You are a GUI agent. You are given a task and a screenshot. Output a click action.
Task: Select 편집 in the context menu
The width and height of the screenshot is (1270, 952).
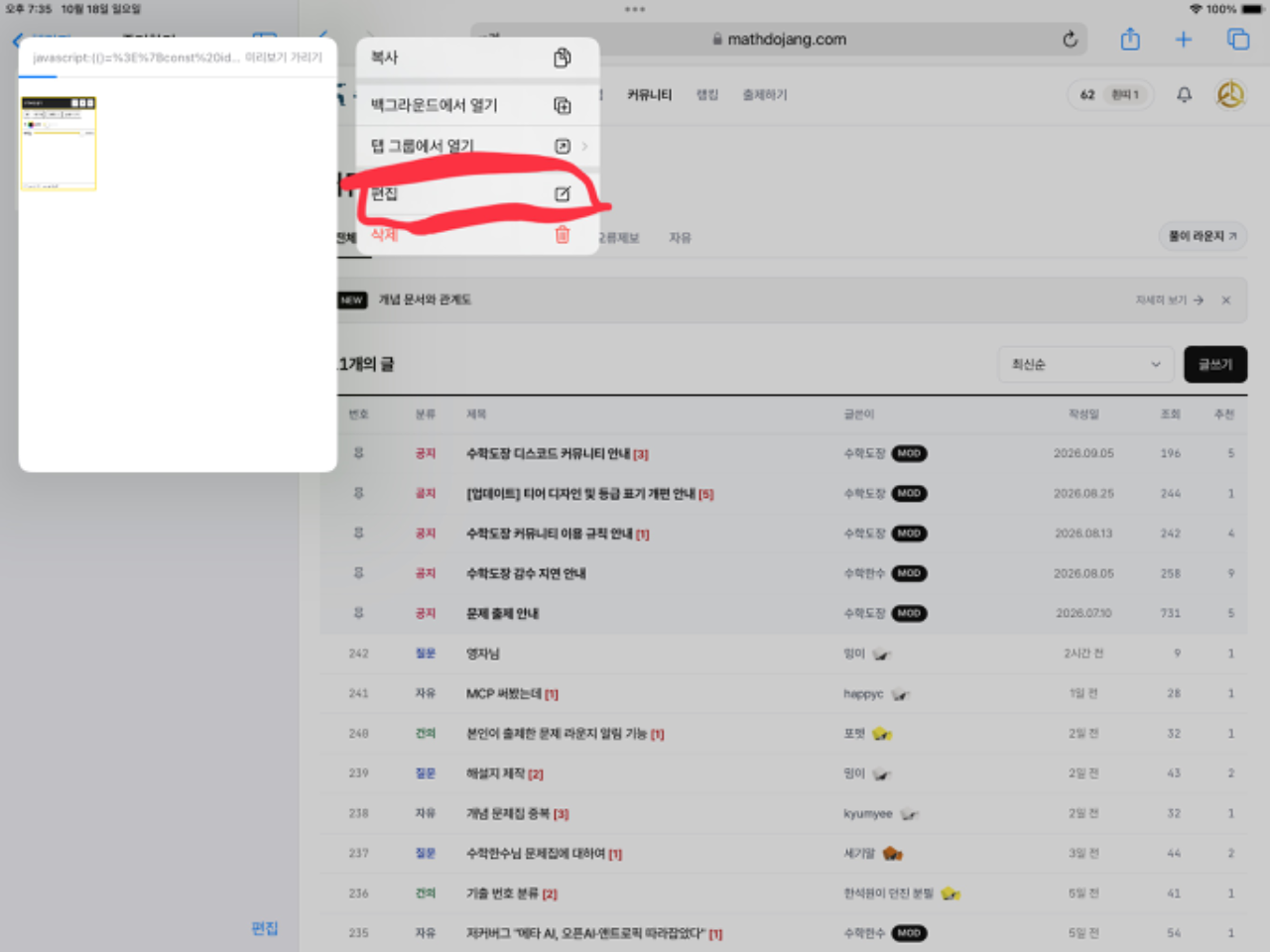pyautogui.click(x=477, y=193)
